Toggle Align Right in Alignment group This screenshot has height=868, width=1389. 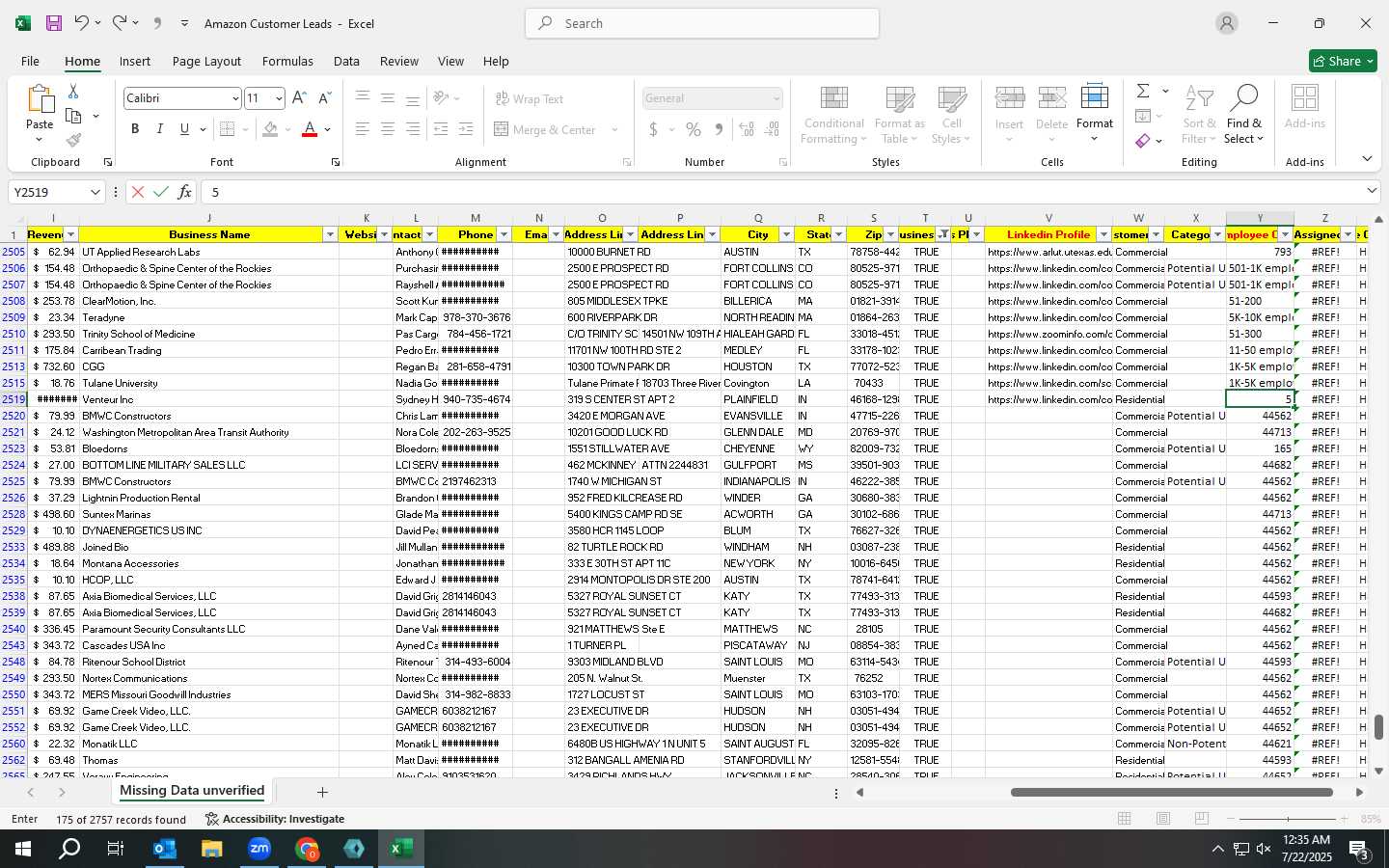pos(413,129)
